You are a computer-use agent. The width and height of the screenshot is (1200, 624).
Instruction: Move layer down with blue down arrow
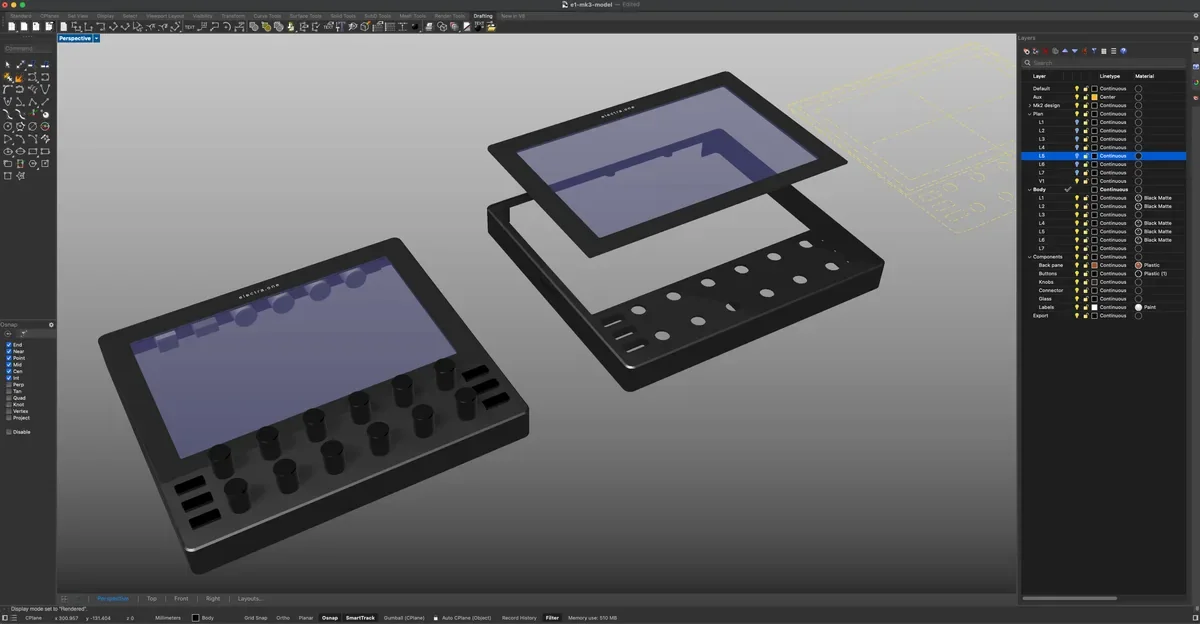pyautogui.click(x=1075, y=51)
